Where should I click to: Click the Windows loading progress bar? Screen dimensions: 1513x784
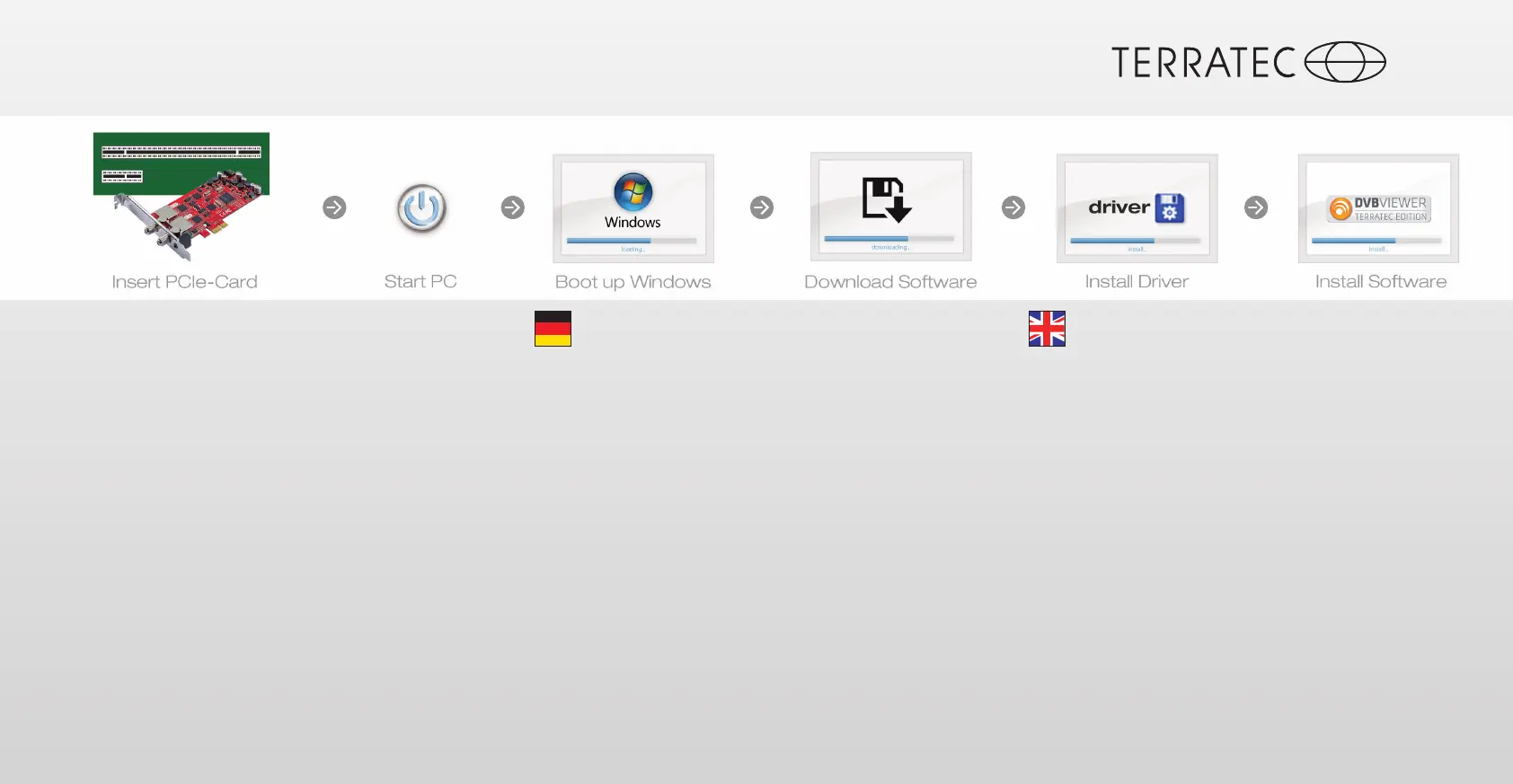(x=632, y=241)
